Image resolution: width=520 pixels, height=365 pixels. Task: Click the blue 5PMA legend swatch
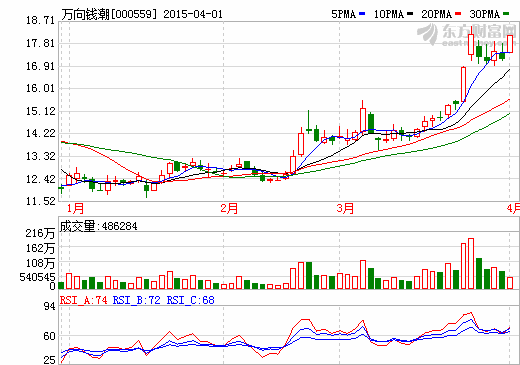pyautogui.click(x=362, y=14)
